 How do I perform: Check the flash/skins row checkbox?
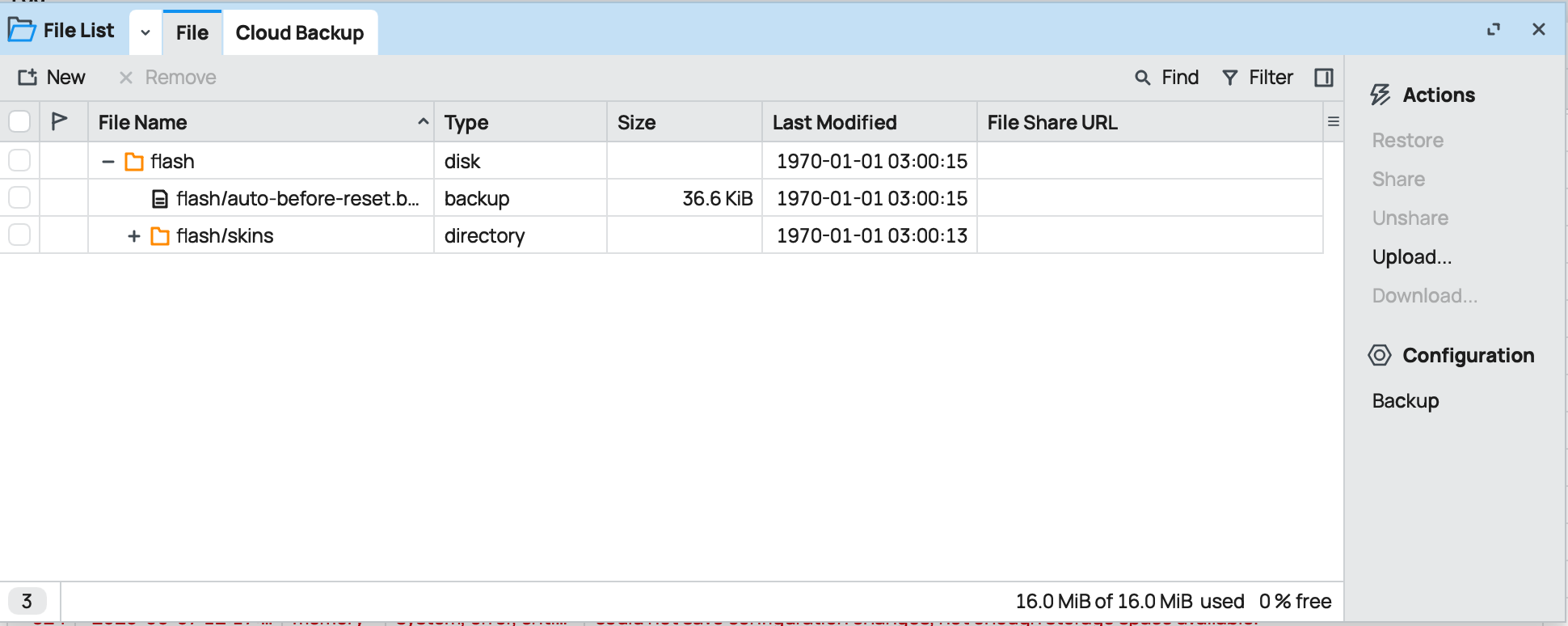tap(19, 235)
